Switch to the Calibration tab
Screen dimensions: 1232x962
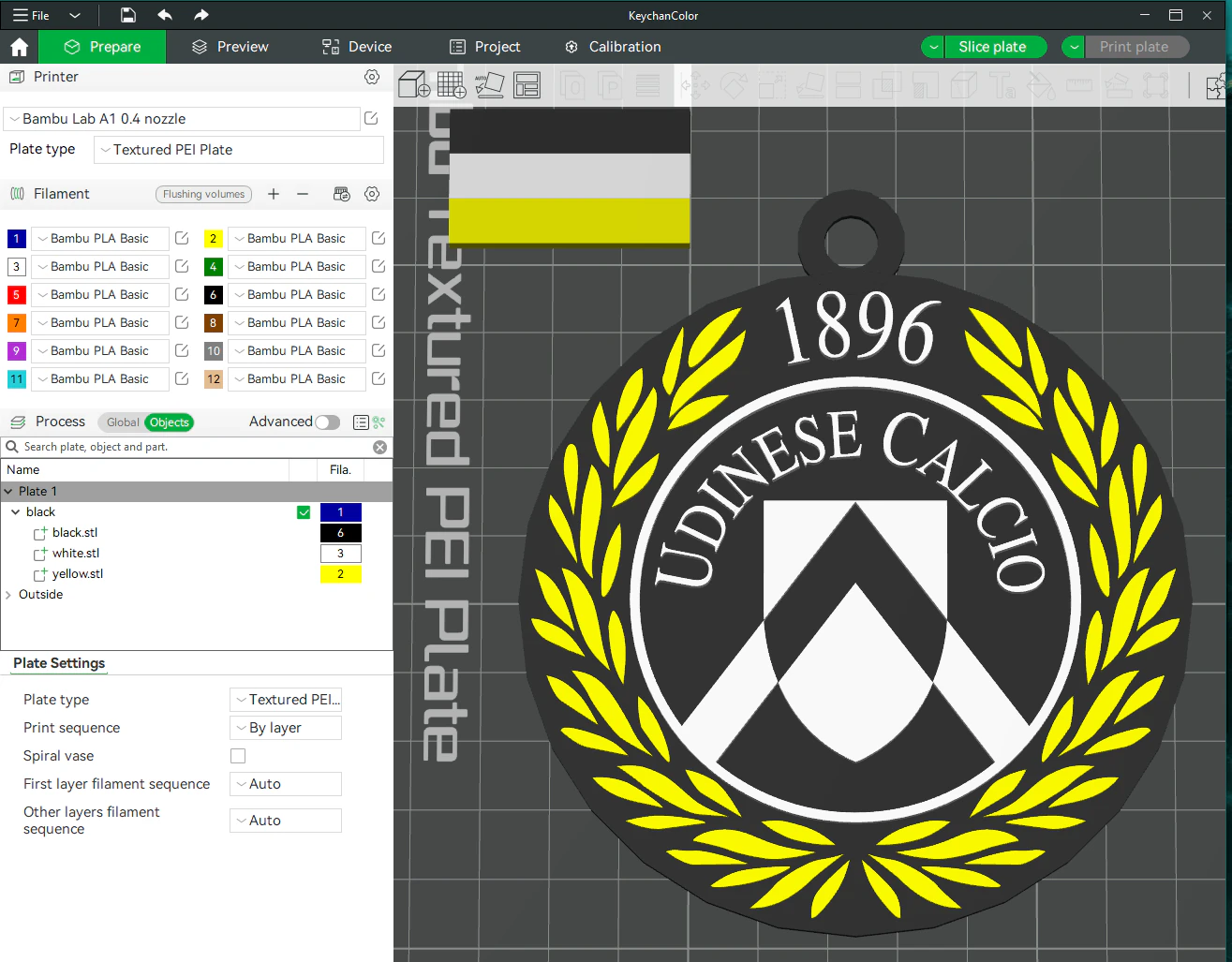[x=613, y=47]
